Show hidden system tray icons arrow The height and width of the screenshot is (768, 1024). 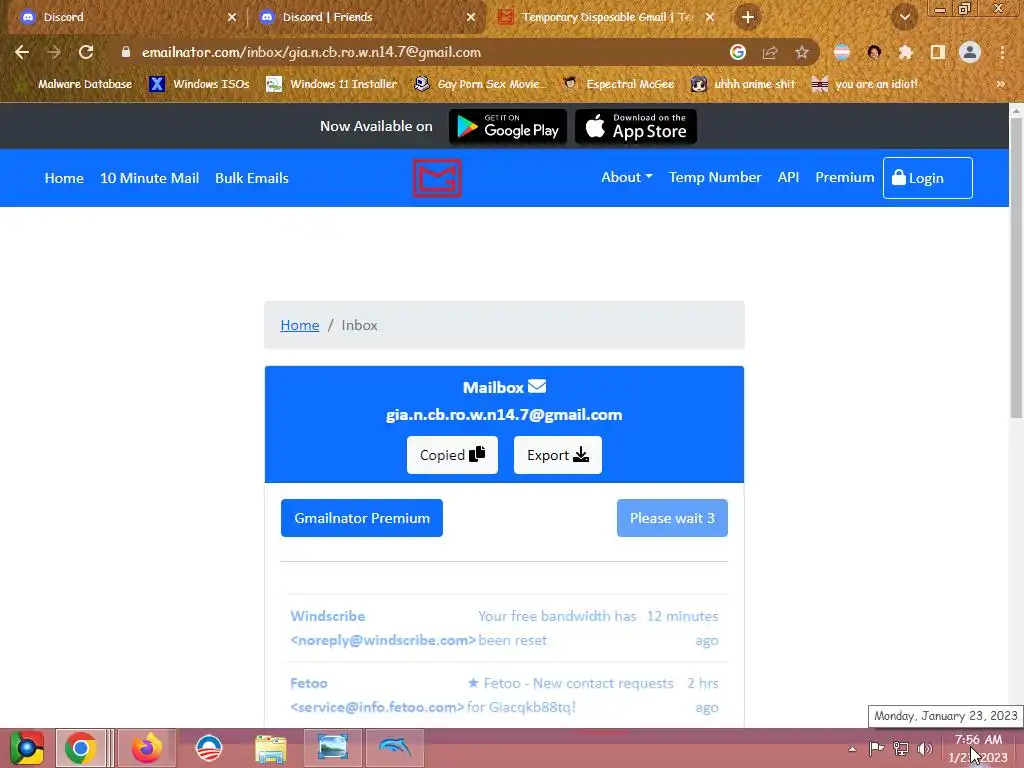852,748
